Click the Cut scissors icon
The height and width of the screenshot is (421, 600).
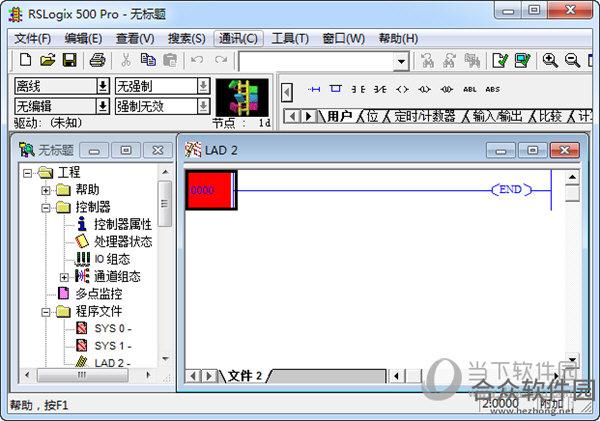[x=126, y=60]
